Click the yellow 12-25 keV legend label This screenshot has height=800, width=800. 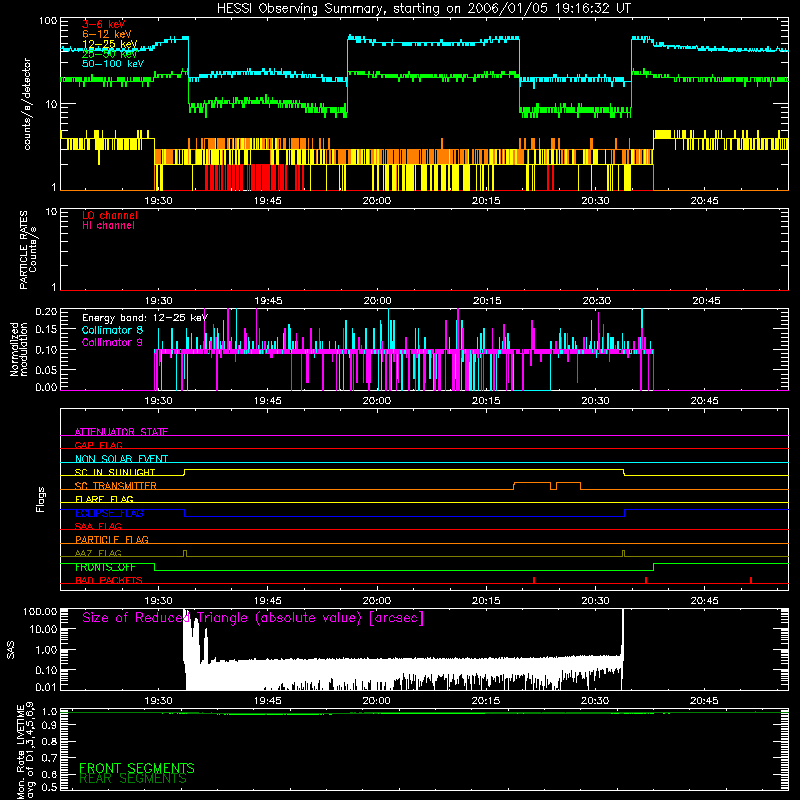pyautogui.click(x=110, y=44)
